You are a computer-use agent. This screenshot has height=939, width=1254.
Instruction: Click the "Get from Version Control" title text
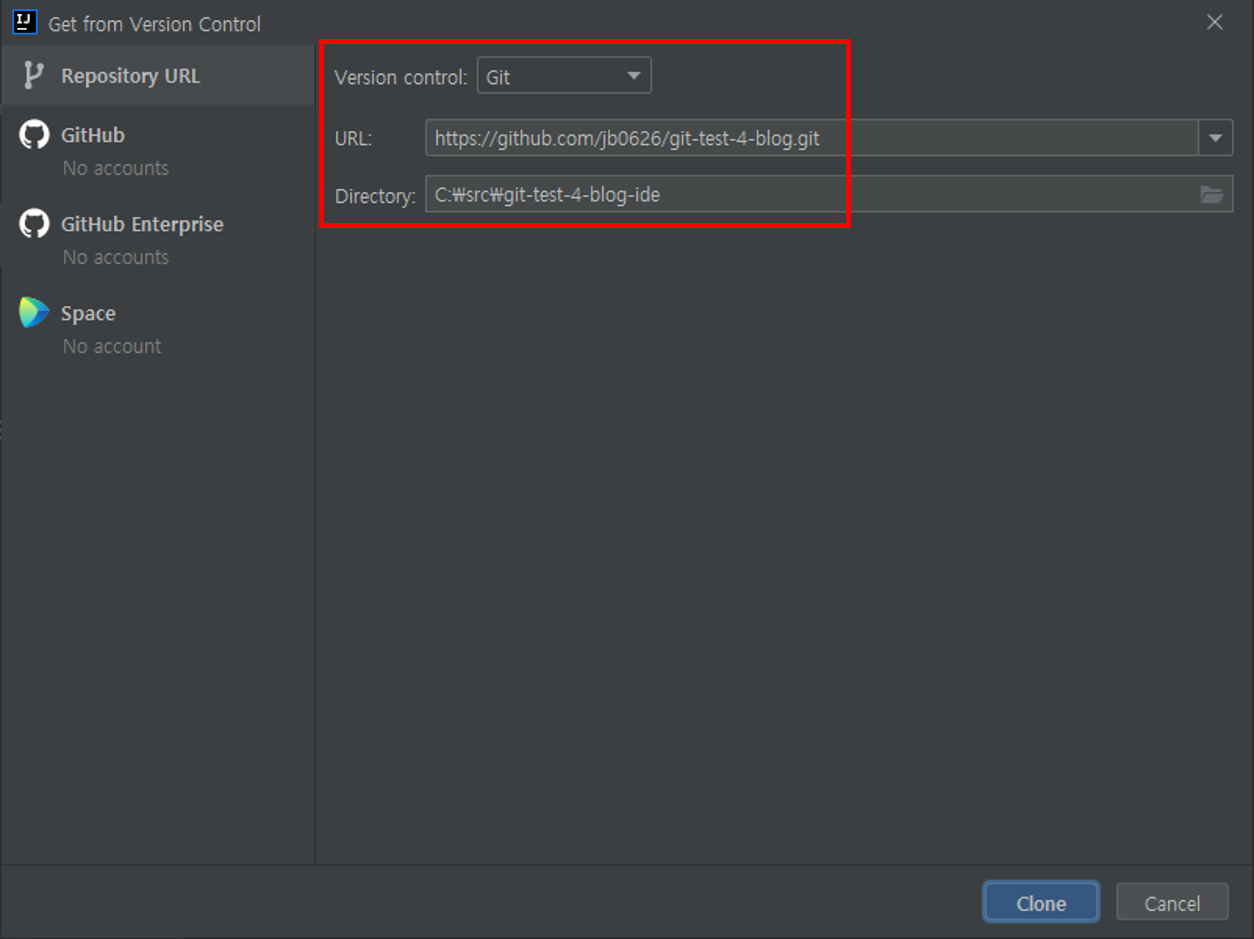tap(154, 23)
